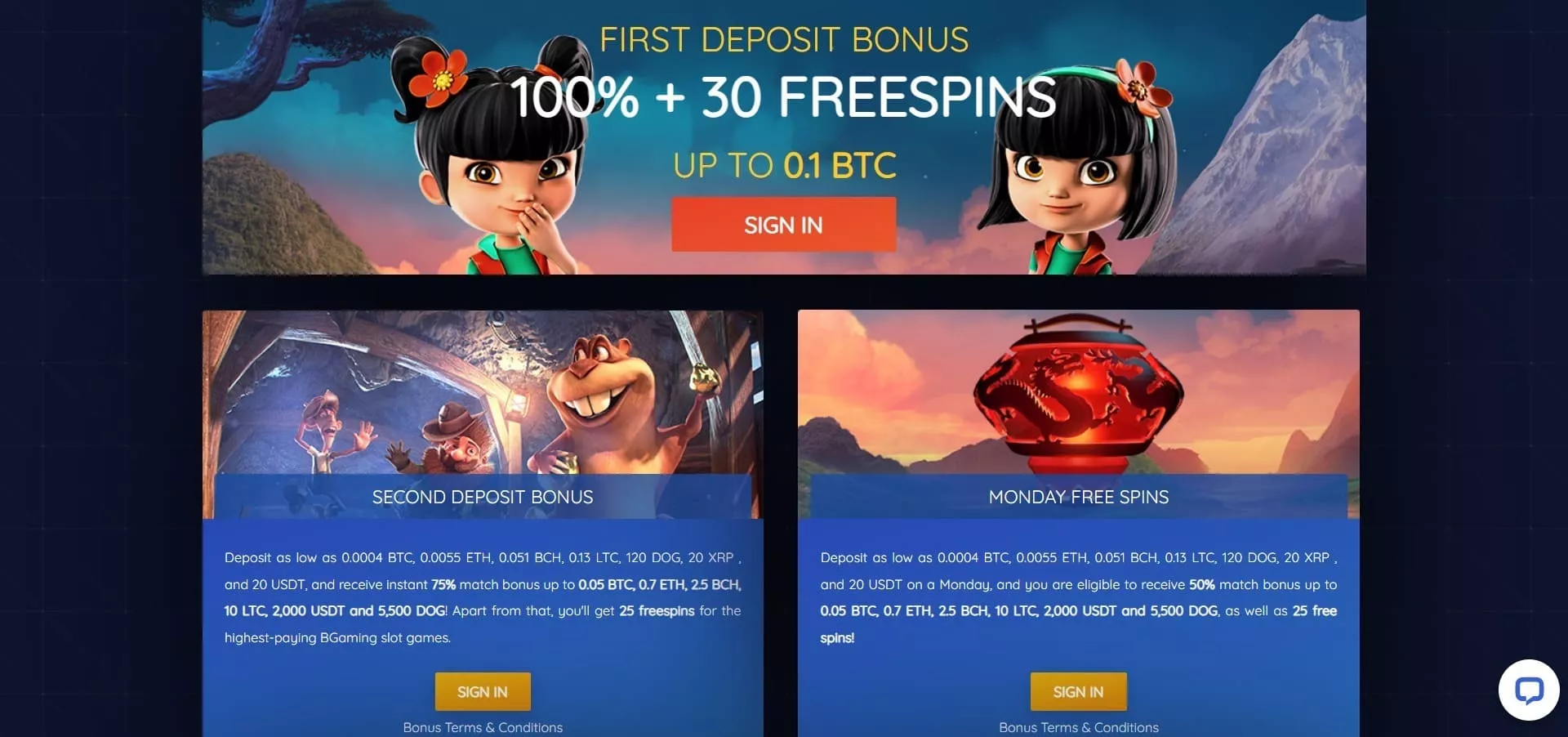Select the MONDAY FREE SPINS heading
Screen dimensions: 1568x737
point(1078,497)
